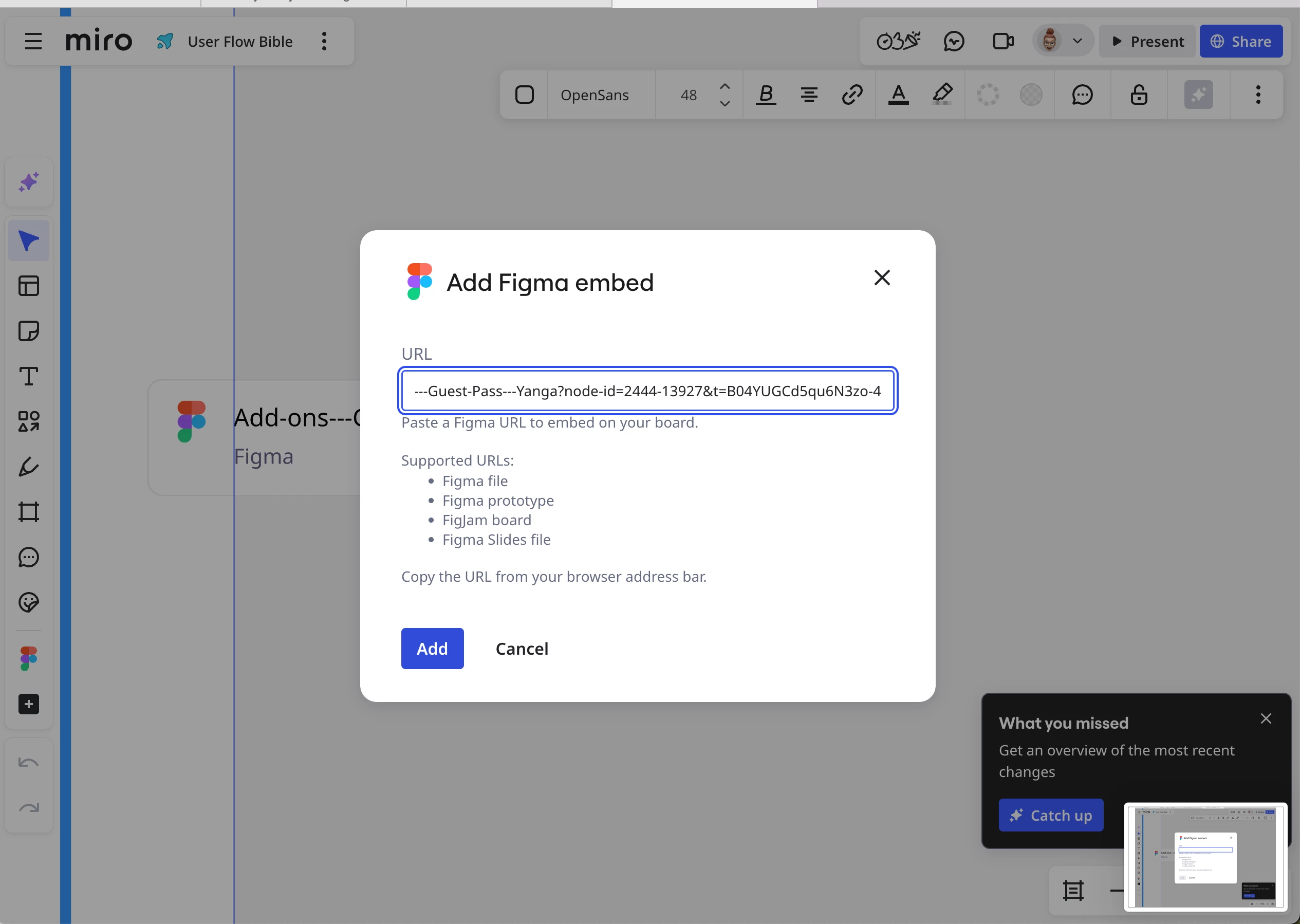Add a comment from the toolbar
This screenshot has width=1300, height=924.
(x=1082, y=95)
